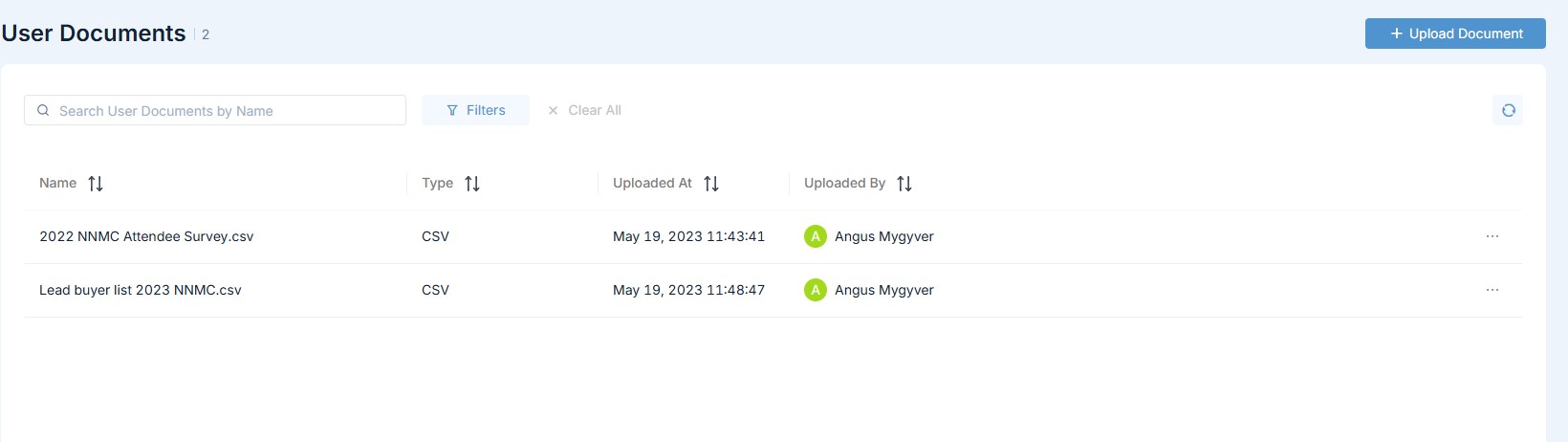Click the refresh documents icon
1568x442 pixels.
1508,110
